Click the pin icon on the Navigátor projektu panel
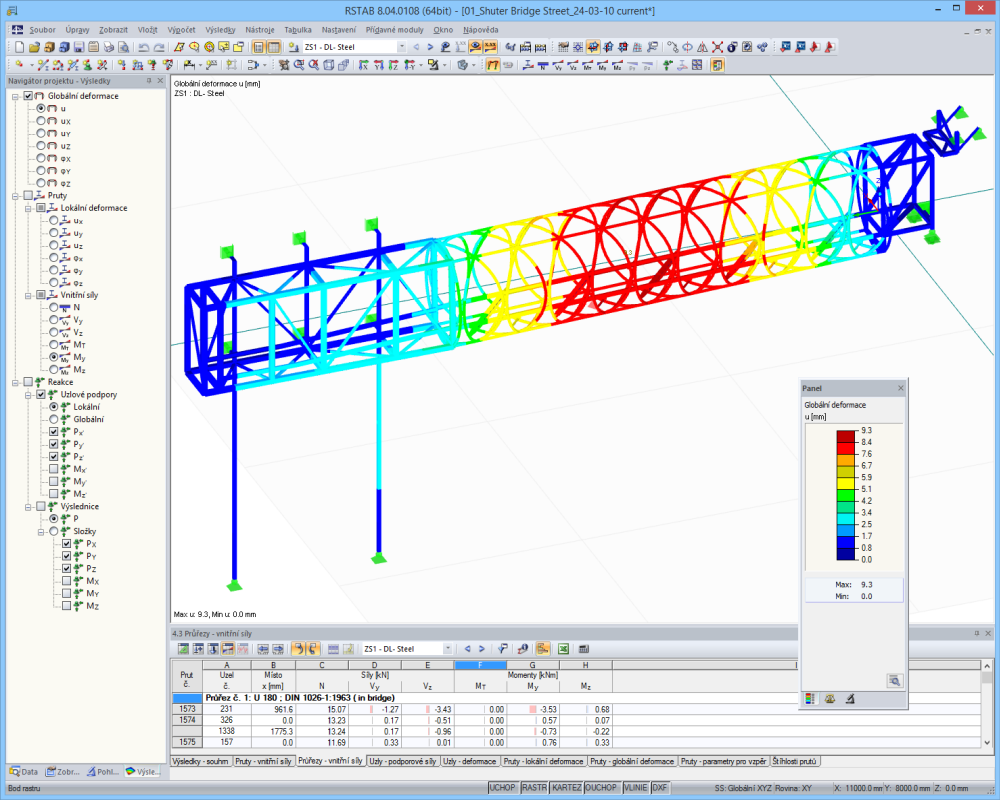The width and height of the screenshot is (1000, 800). (x=149, y=80)
